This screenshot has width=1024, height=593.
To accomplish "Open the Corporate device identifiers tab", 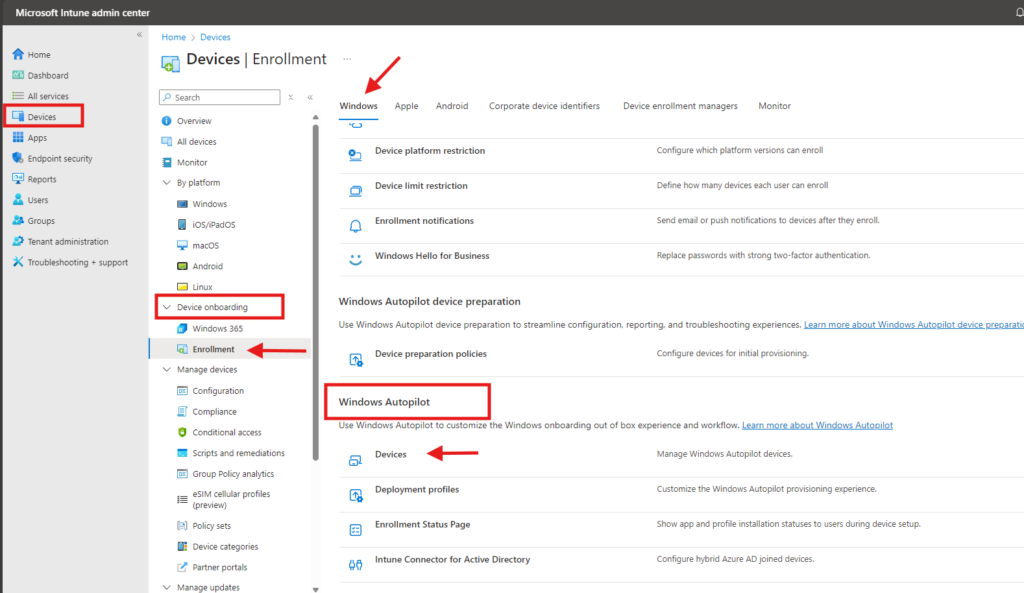I will (x=544, y=105).
